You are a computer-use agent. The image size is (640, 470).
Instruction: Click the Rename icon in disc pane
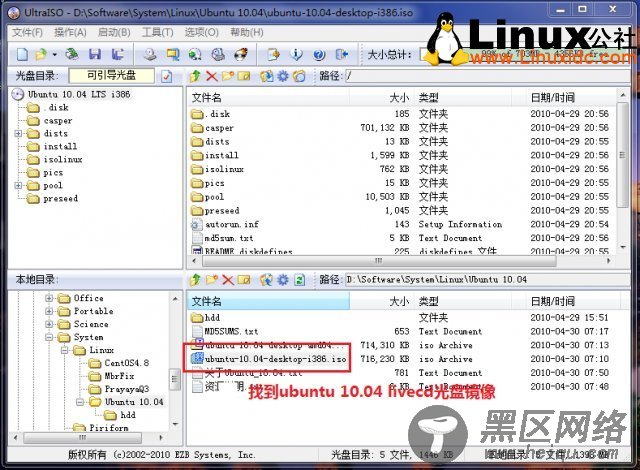click(244, 76)
